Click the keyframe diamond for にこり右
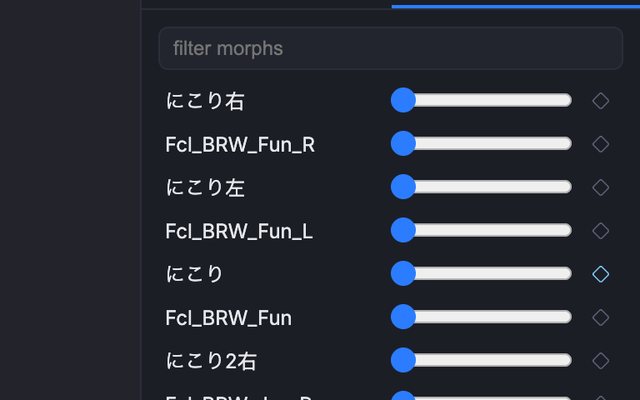Screen dimensions: 640x400 coord(600,101)
